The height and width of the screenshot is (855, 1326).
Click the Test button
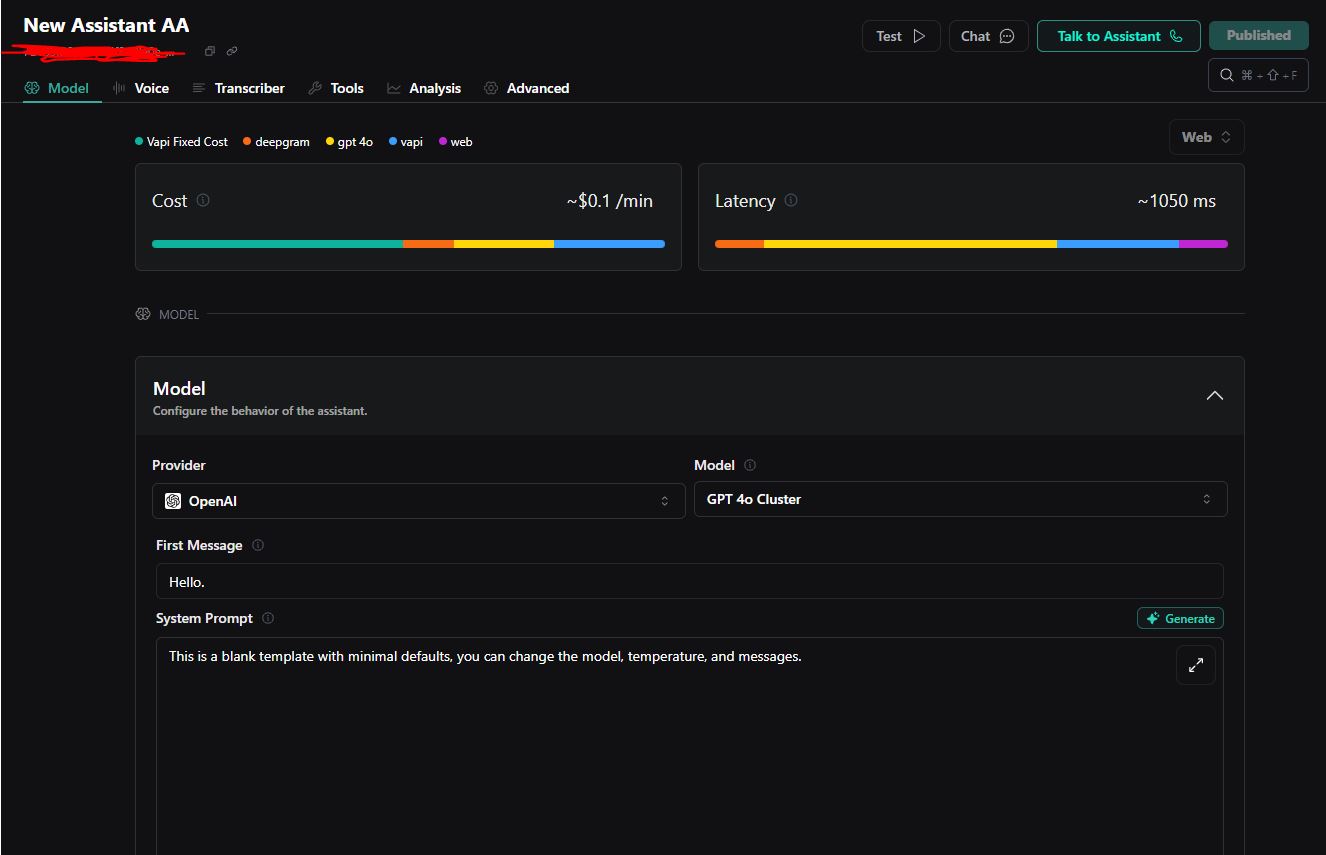pos(900,36)
